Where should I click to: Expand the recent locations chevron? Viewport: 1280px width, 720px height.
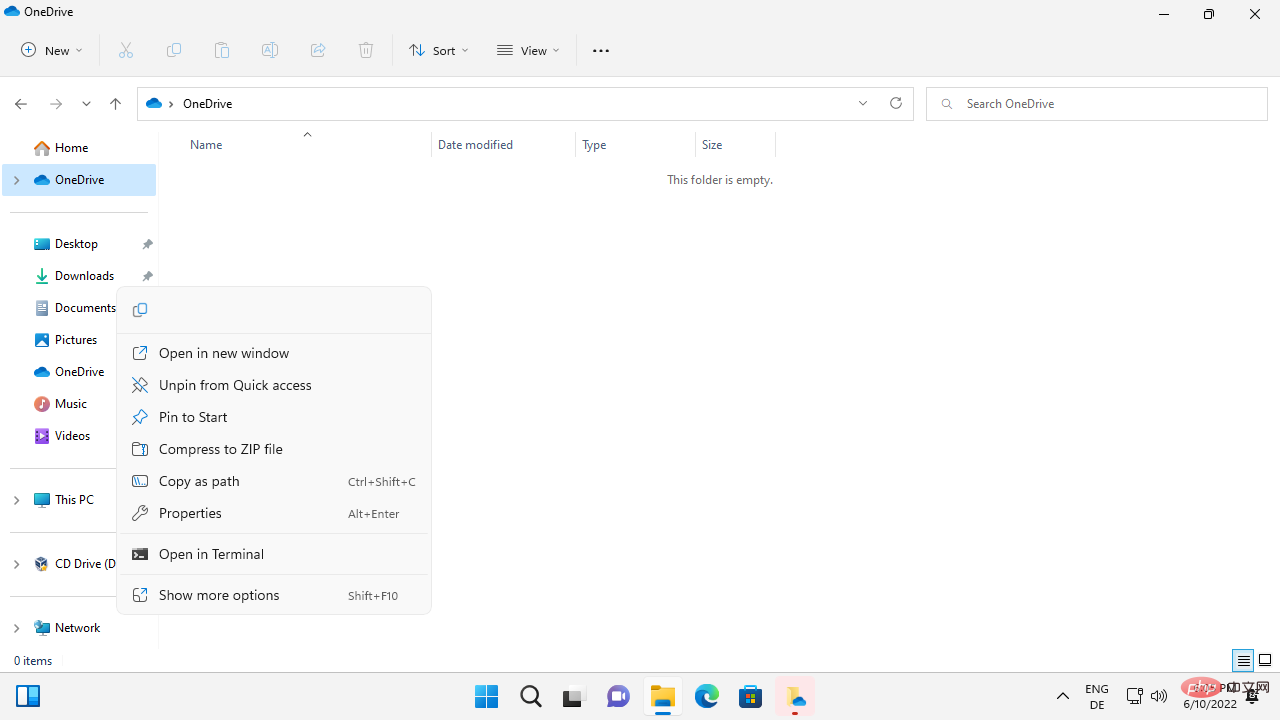click(86, 104)
